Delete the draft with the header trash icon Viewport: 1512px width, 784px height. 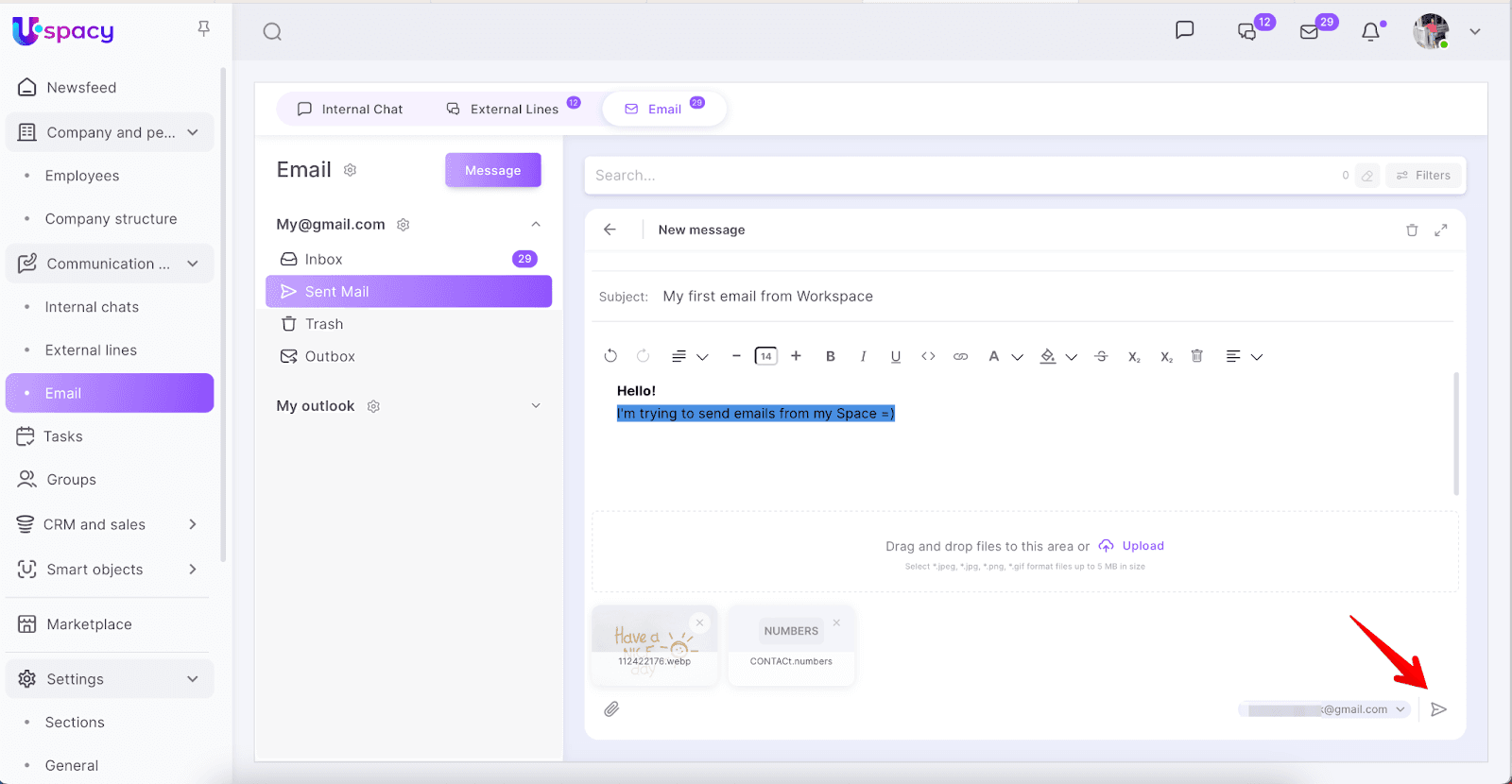pyautogui.click(x=1412, y=230)
